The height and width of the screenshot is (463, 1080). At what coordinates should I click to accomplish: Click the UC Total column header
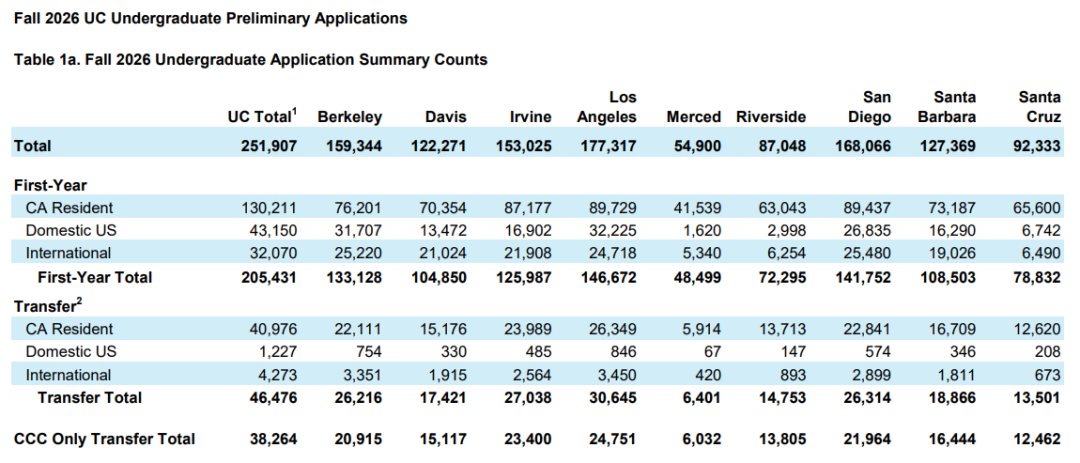coord(262,117)
